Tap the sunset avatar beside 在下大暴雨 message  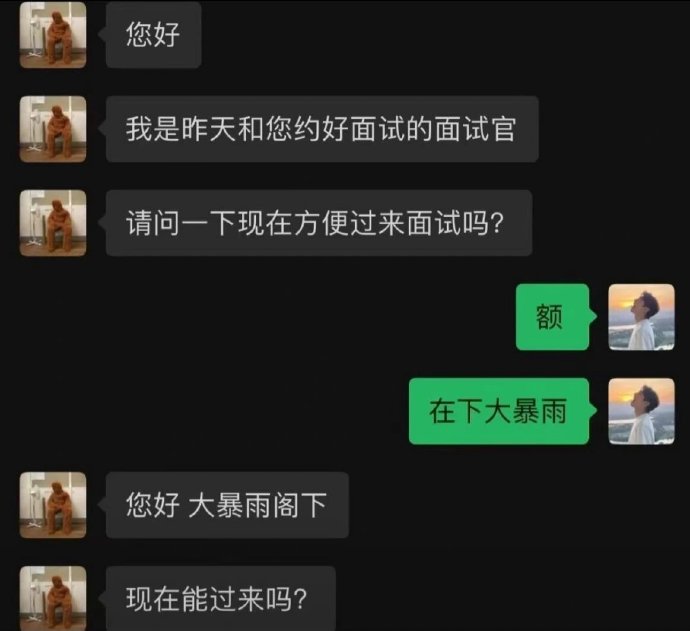(641, 411)
